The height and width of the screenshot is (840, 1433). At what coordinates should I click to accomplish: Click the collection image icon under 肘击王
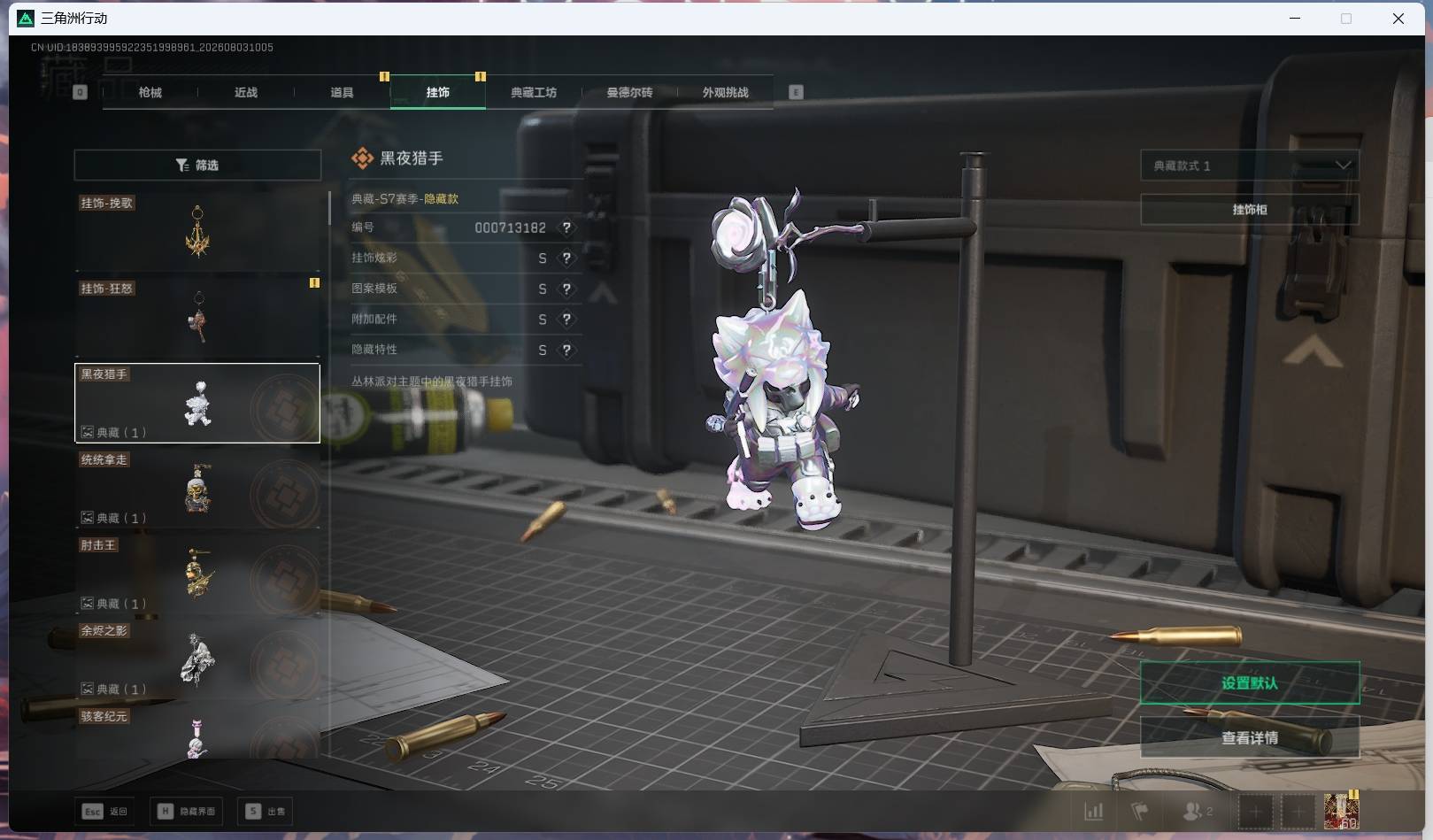(x=87, y=603)
